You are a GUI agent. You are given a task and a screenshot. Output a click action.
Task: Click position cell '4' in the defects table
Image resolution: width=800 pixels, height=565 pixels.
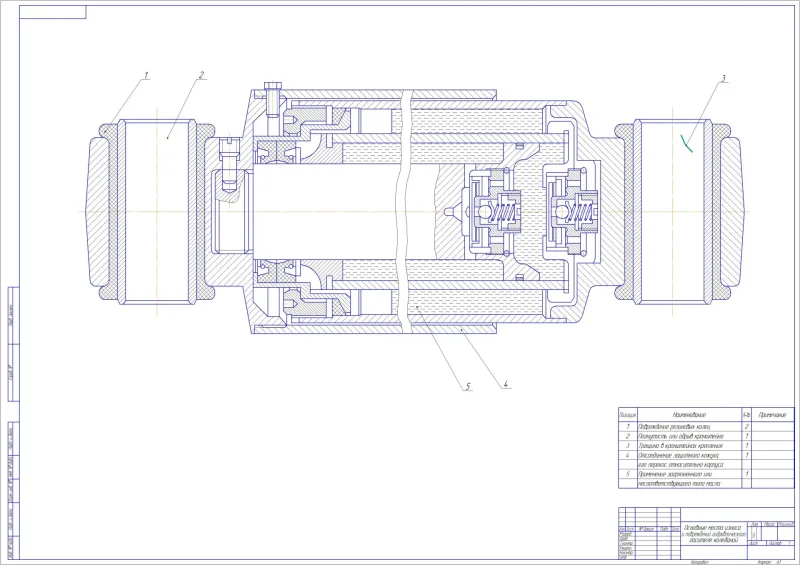coord(628,455)
